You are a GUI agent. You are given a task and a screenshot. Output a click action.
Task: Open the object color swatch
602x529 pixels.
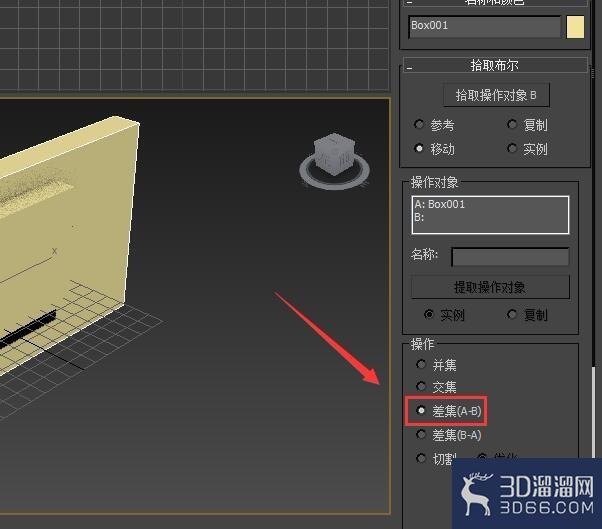575,26
